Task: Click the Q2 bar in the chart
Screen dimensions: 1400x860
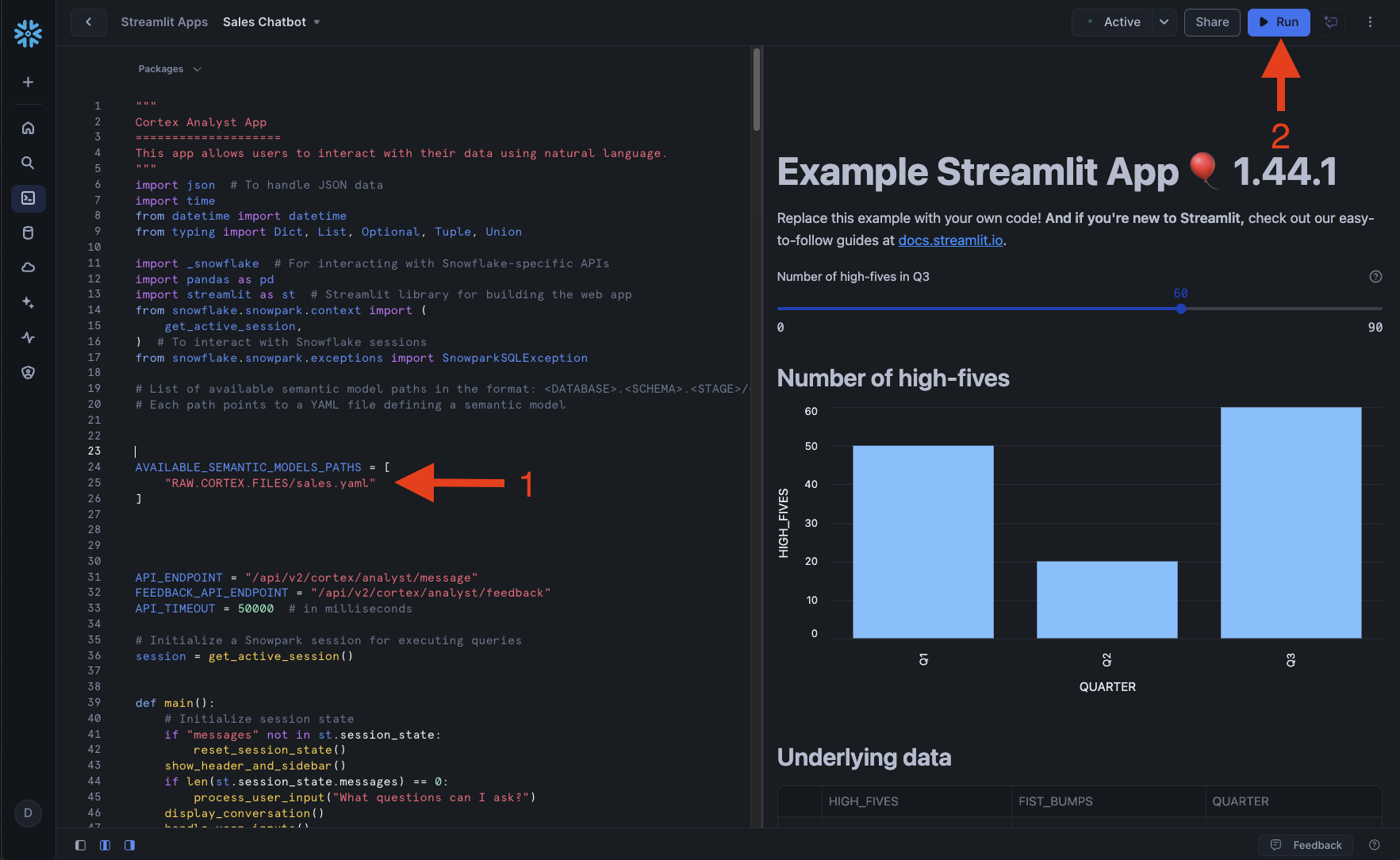Action: [1107, 600]
